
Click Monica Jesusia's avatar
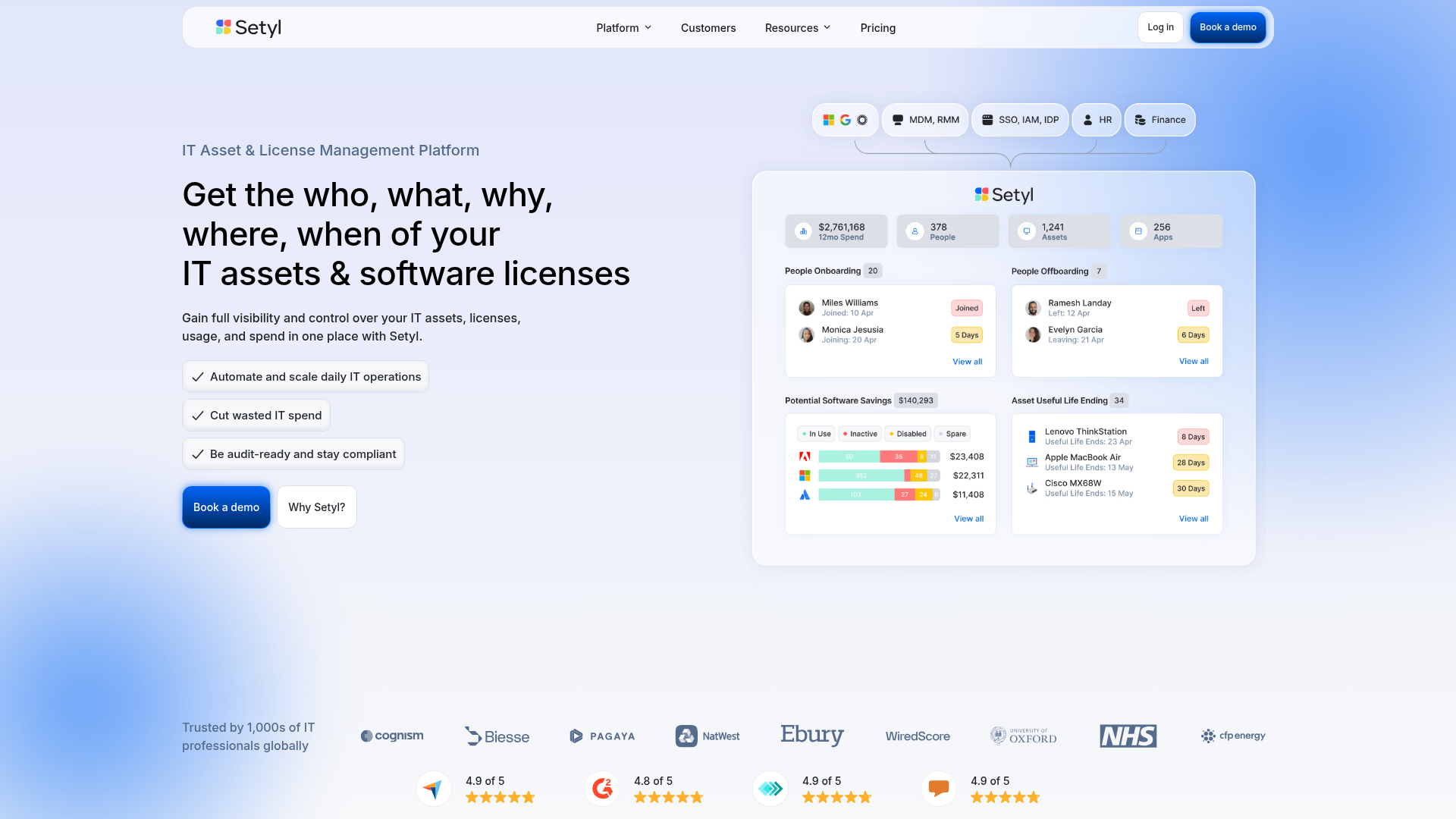807,334
